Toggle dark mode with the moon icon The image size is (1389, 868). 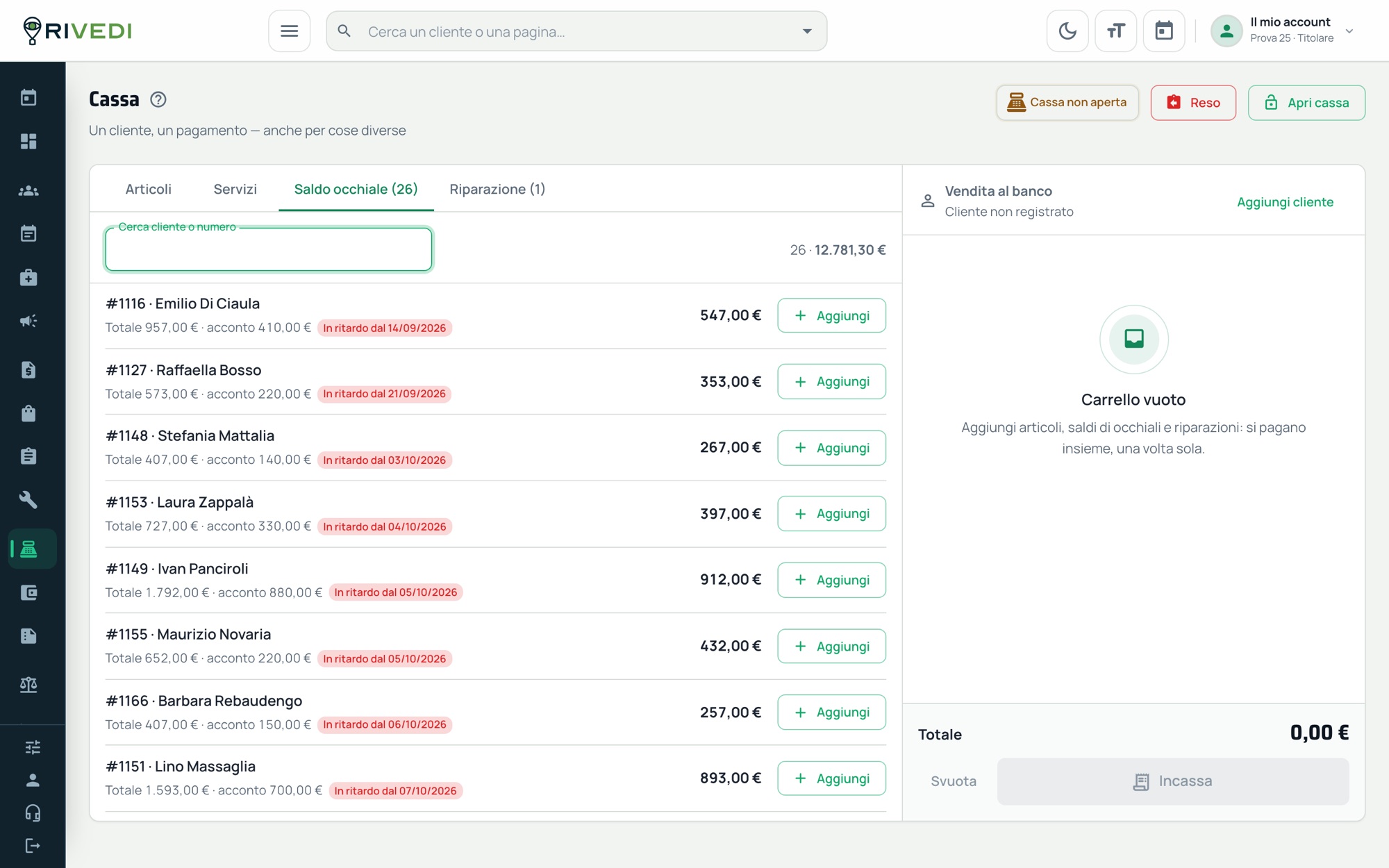(x=1067, y=31)
